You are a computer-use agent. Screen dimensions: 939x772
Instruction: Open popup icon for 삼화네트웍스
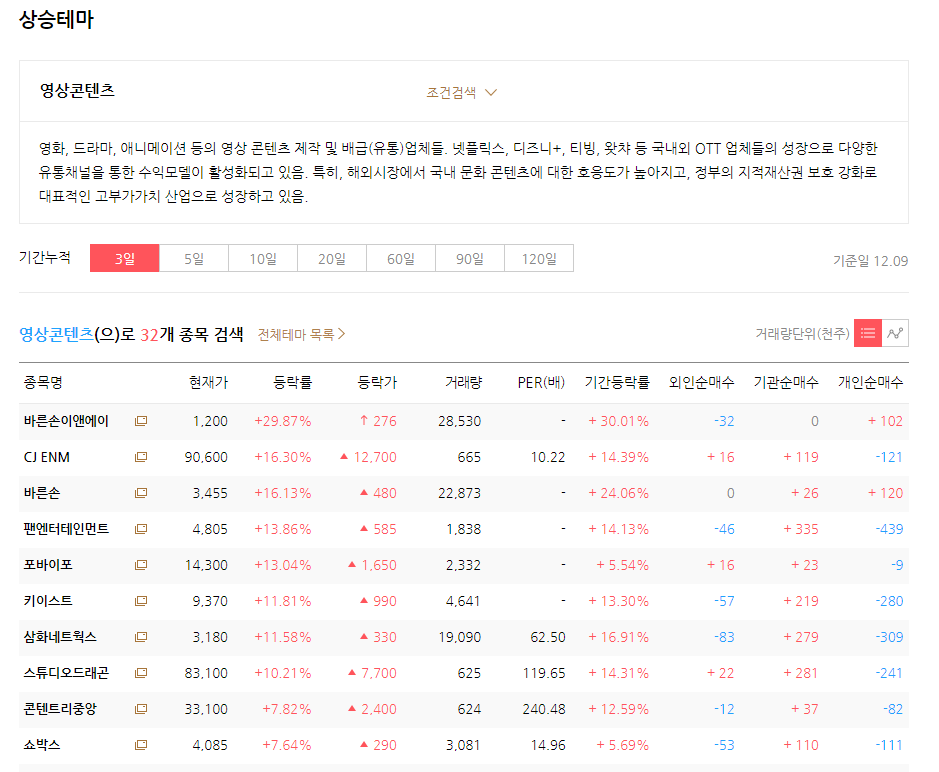(x=141, y=637)
